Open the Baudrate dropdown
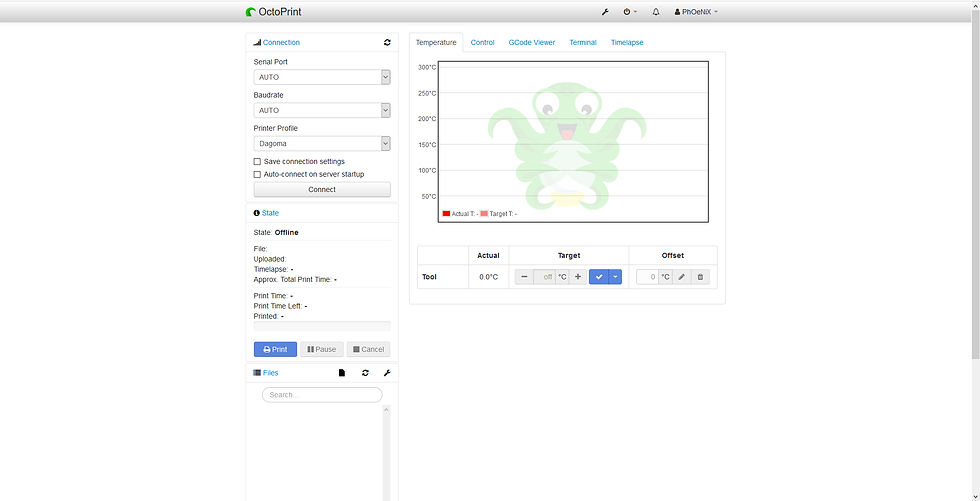 (x=322, y=110)
